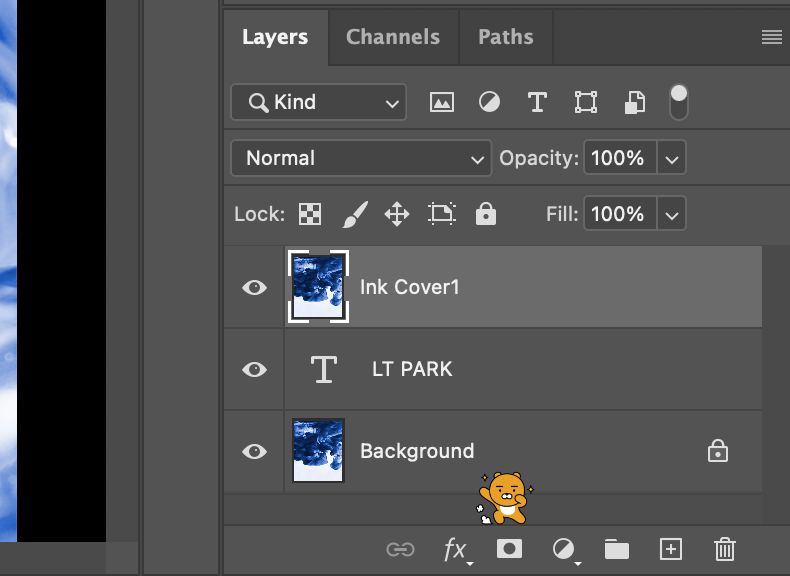
Task: Lock all padlock icon
Action: [x=486, y=214]
